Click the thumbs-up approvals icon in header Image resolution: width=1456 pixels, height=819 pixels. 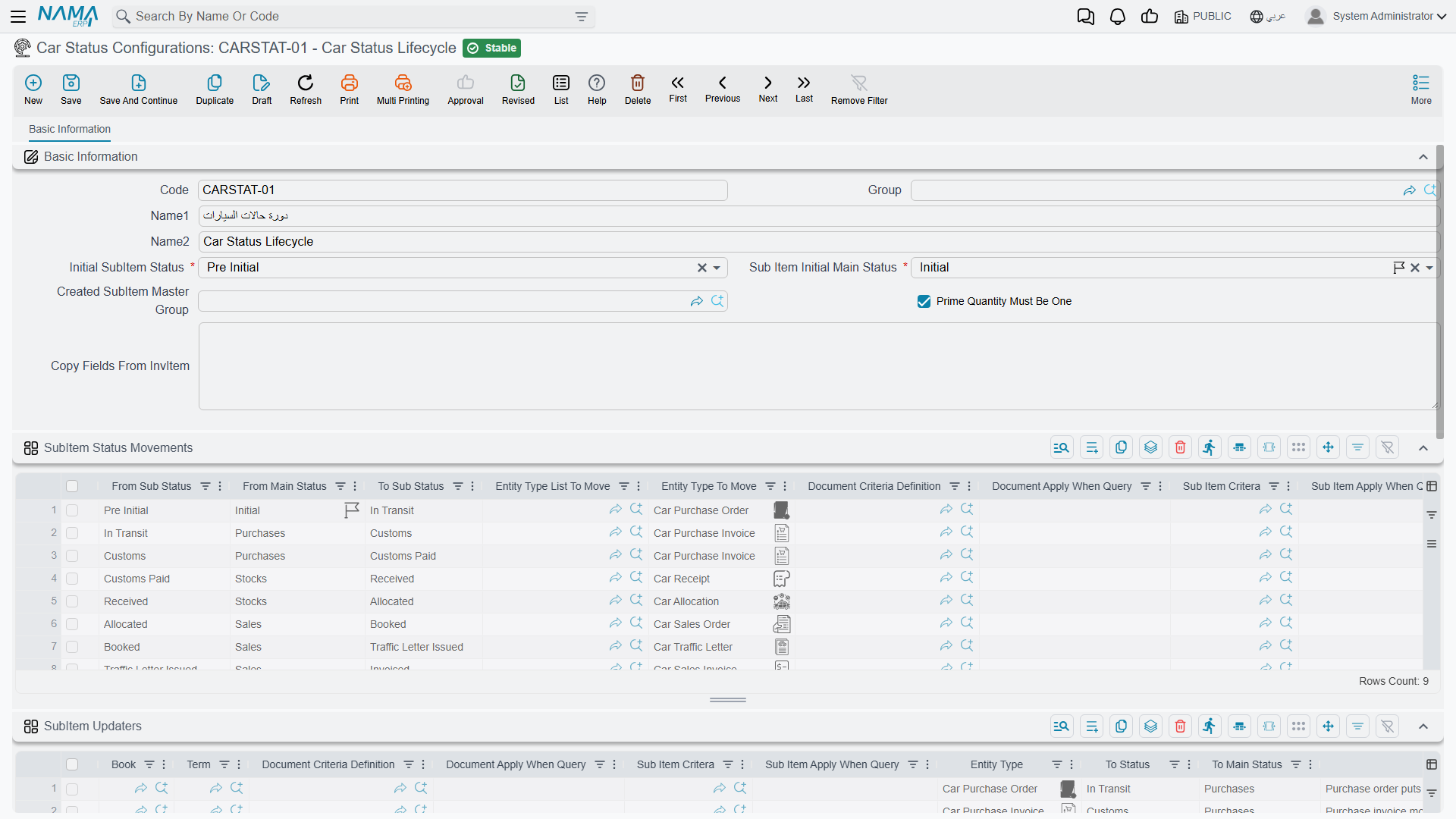(1150, 16)
